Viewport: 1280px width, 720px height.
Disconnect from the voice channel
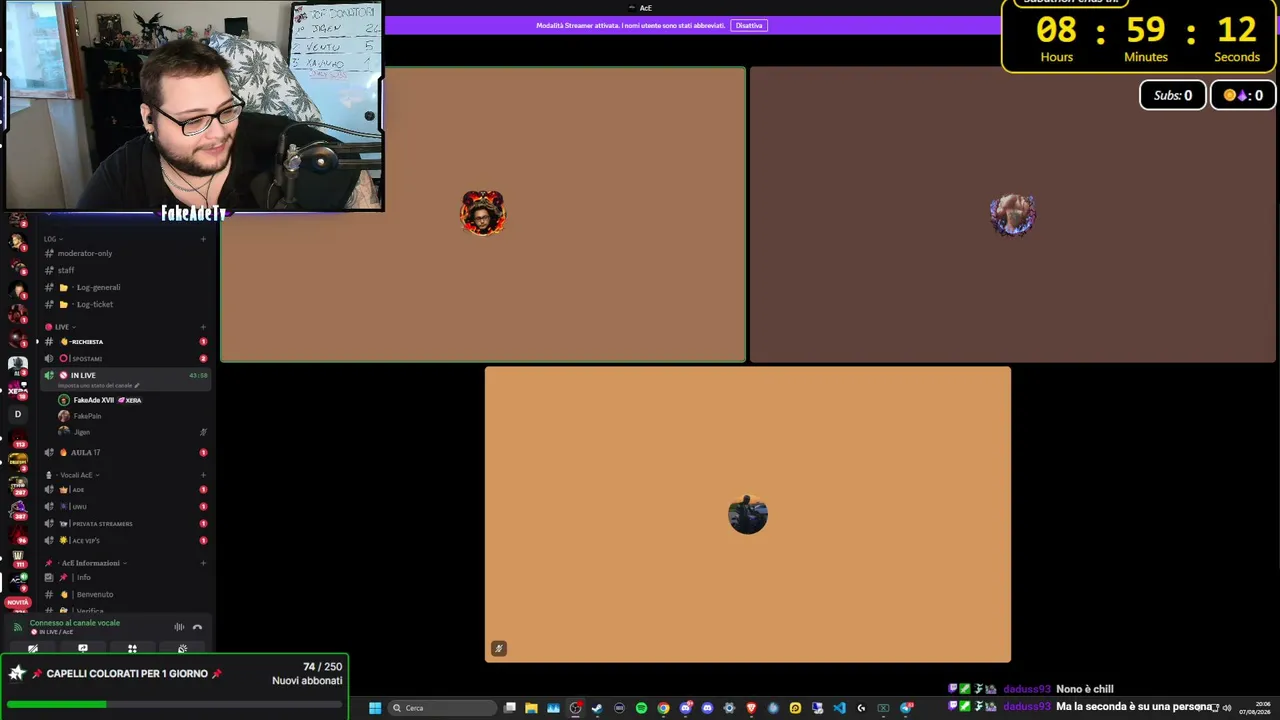pos(197,627)
